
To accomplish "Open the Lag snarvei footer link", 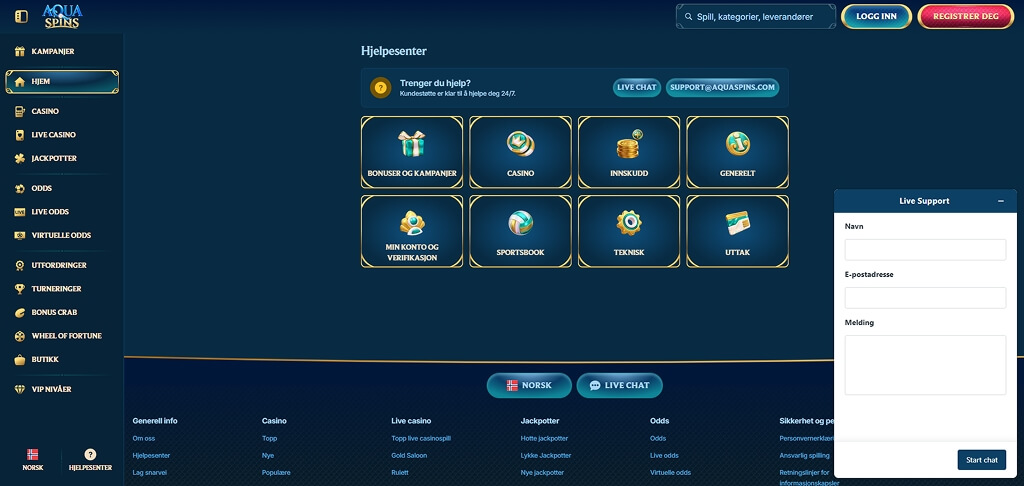I will [150, 472].
